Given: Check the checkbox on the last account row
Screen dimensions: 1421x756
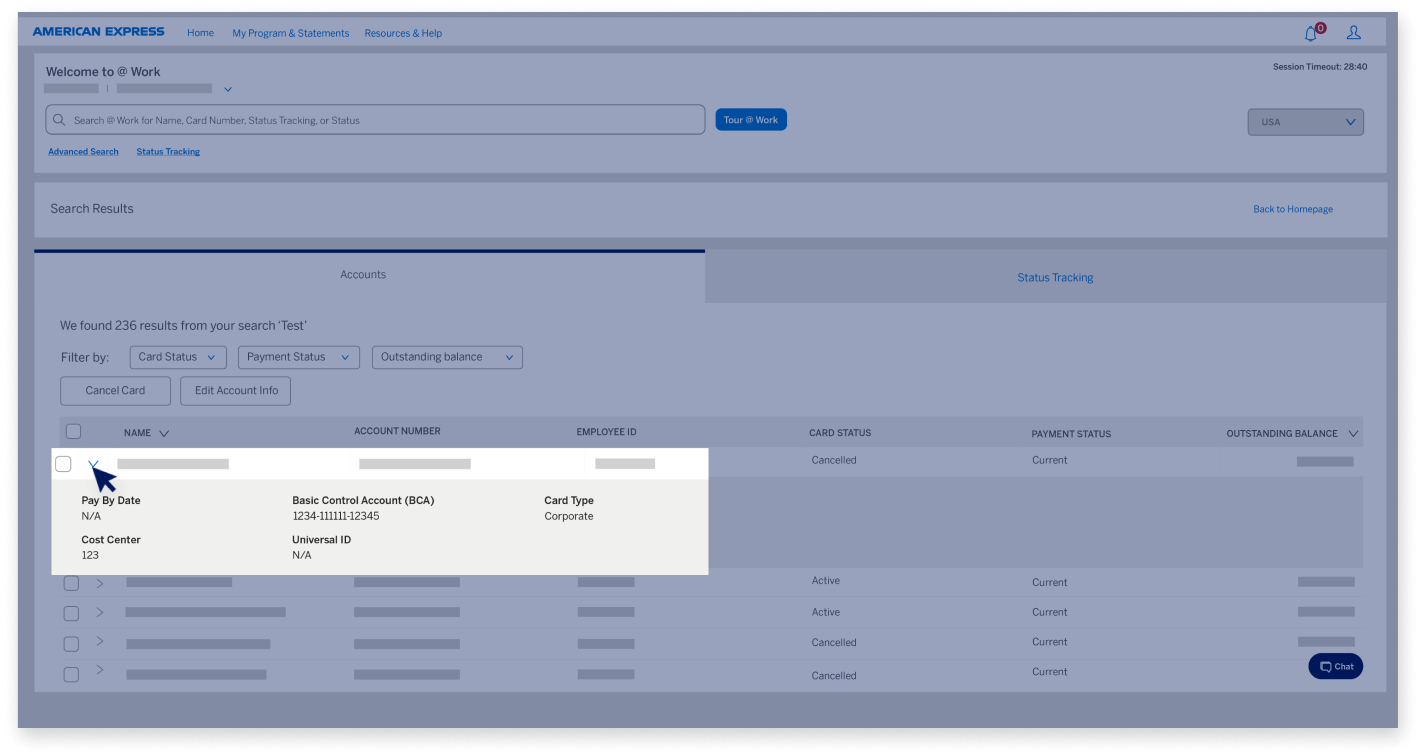Looking at the screenshot, I should click(x=70, y=673).
